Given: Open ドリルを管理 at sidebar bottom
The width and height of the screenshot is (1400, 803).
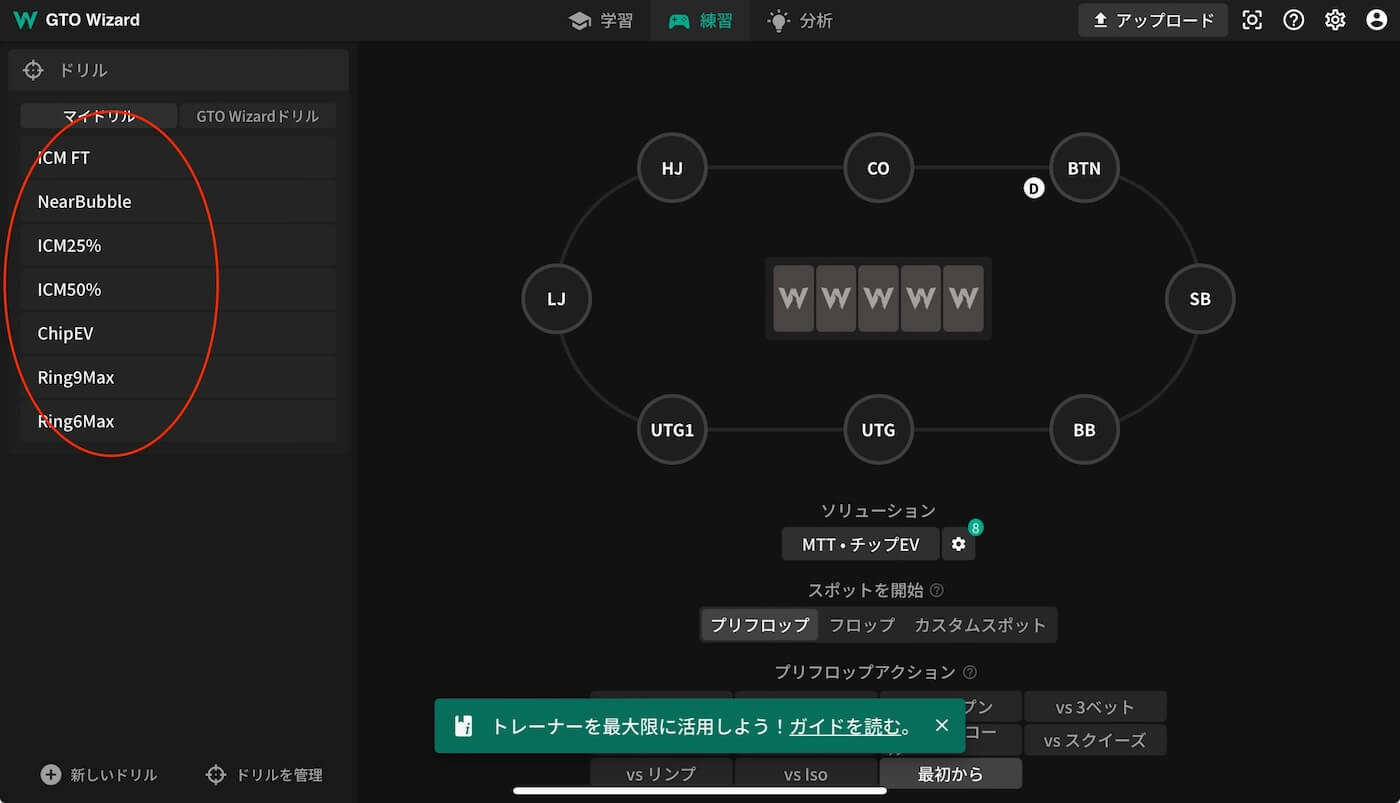Looking at the screenshot, I should (x=265, y=775).
